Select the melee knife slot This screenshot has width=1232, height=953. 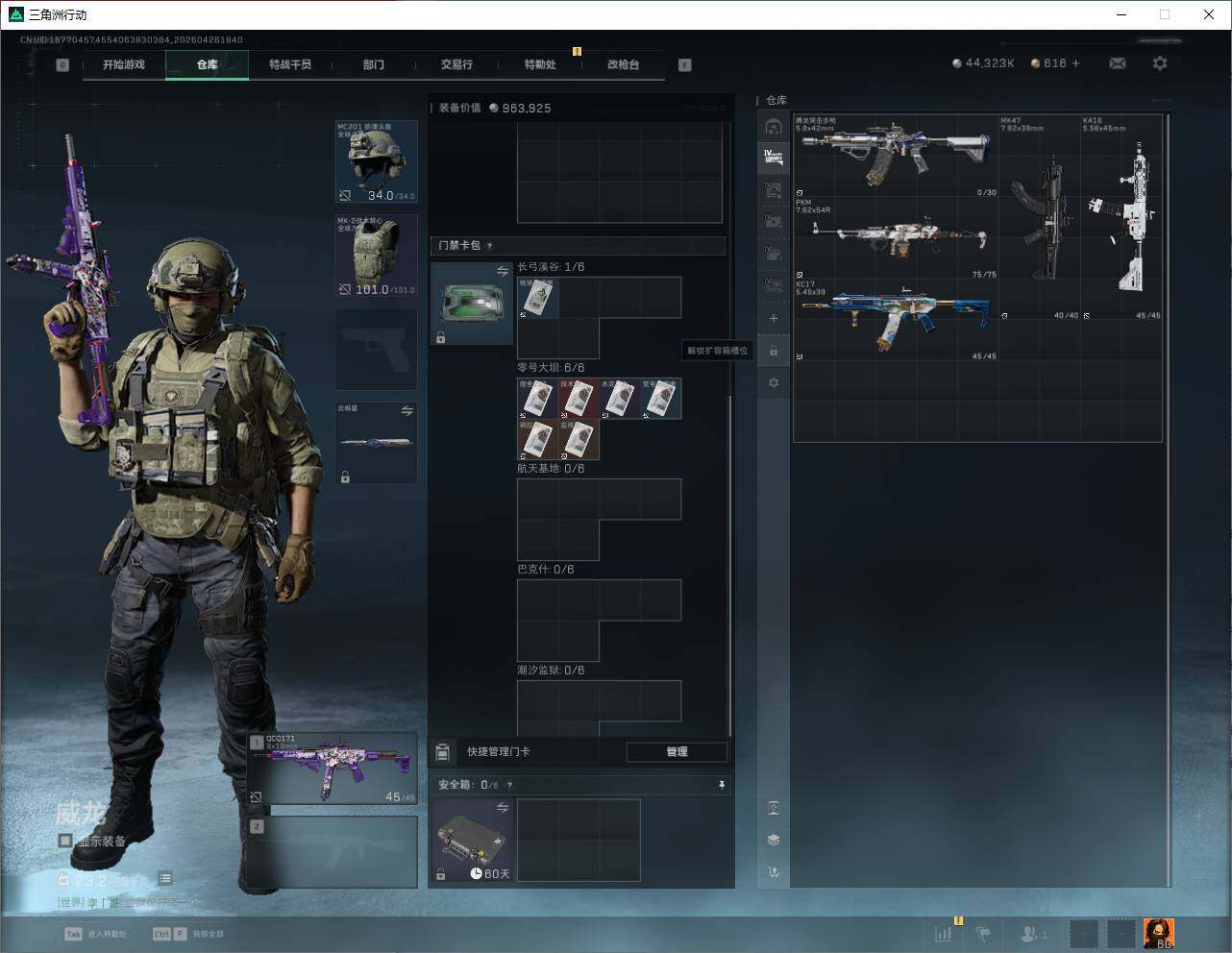[376, 443]
